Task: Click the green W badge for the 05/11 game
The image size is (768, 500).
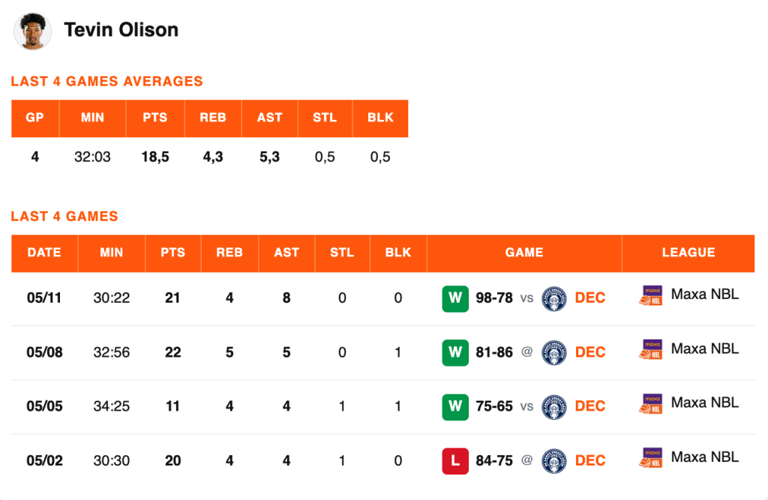Action: click(x=455, y=298)
